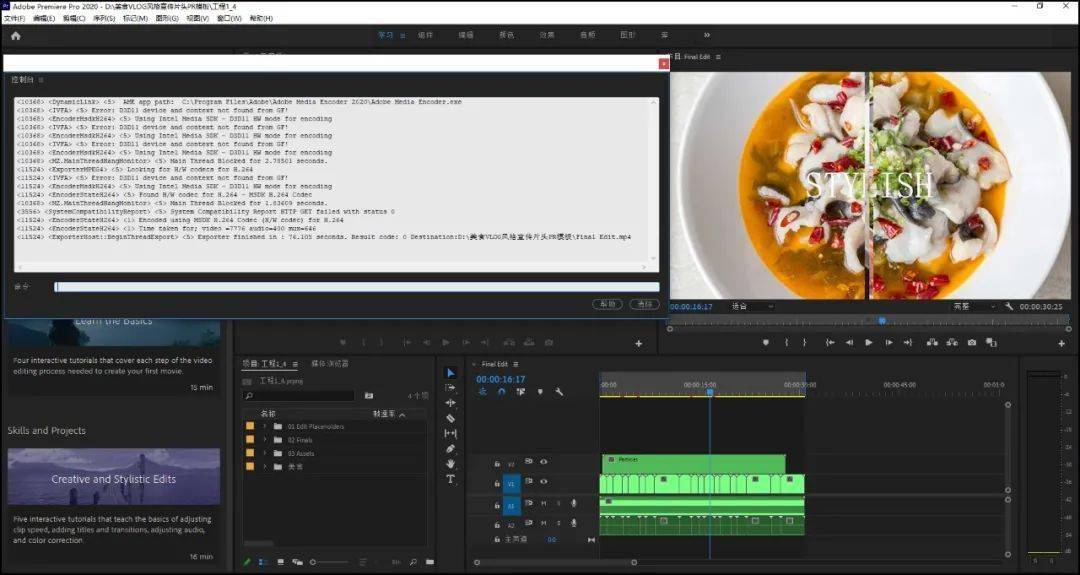This screenshot has height=575, width=1080.
Task: Switch to the 媒体浏览器 tab
Action: point(330,364)
